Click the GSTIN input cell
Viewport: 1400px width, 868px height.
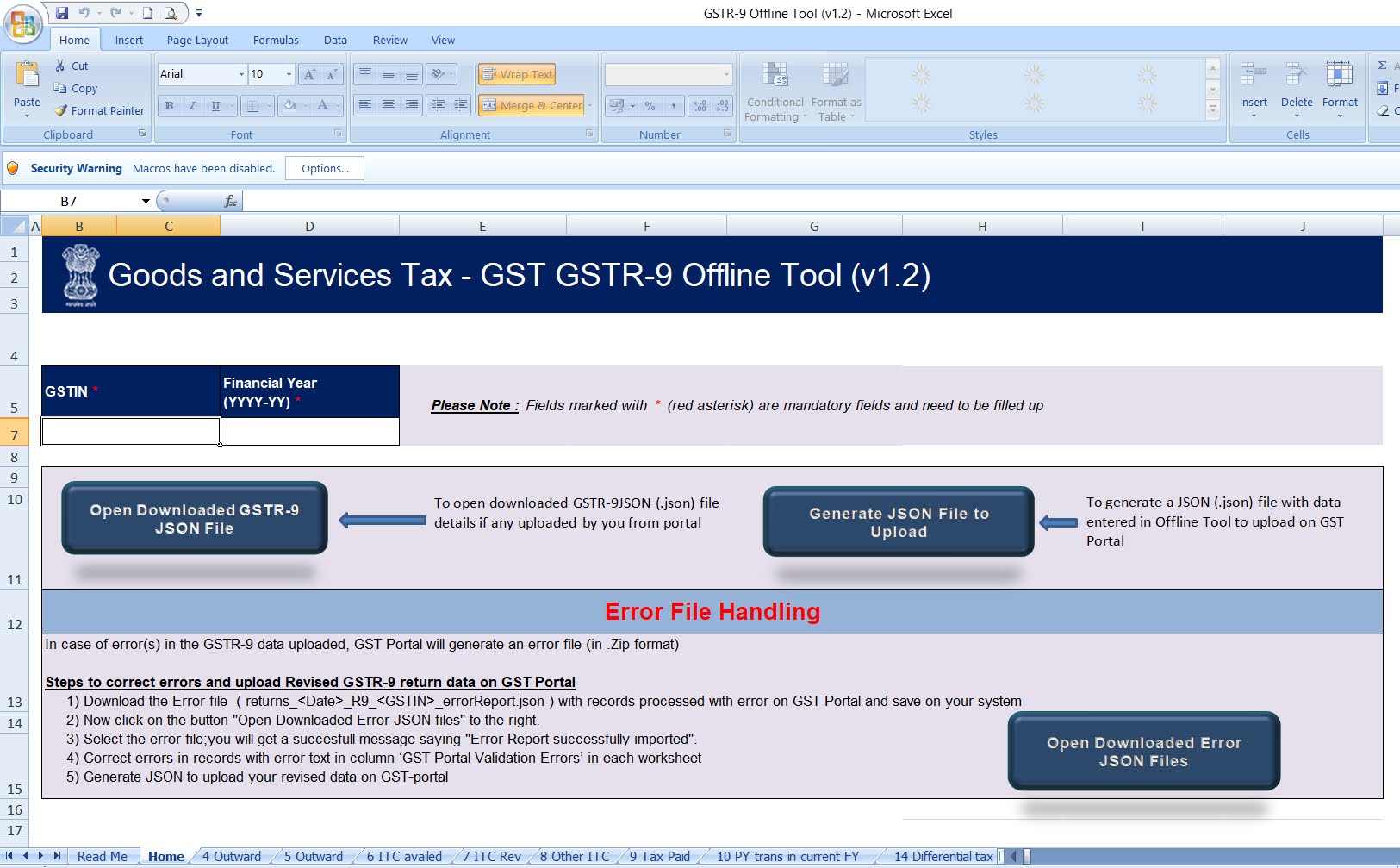pyautogui.click(x=129, y=431)
